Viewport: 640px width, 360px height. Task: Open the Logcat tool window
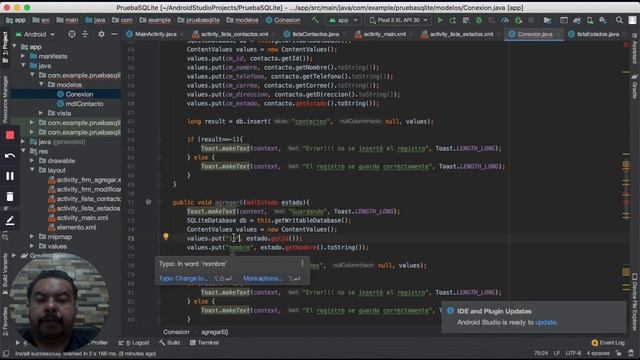(134, 342)
